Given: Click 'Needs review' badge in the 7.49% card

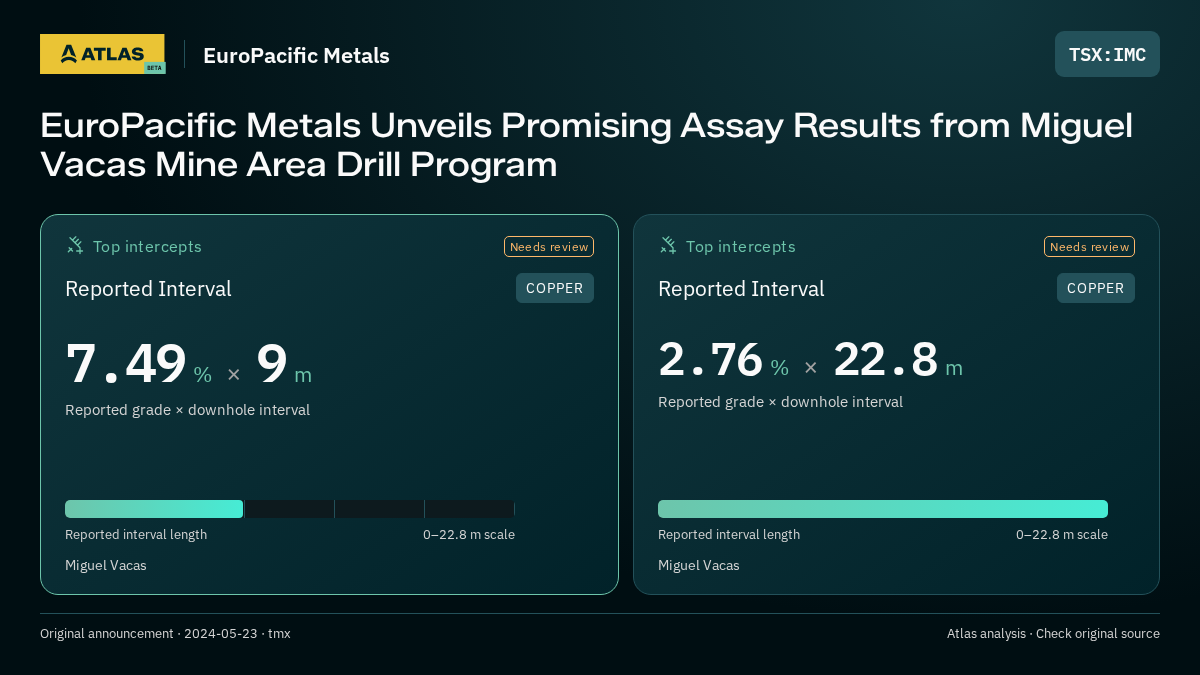Looking at the screenshot, I should pos(549,247).
